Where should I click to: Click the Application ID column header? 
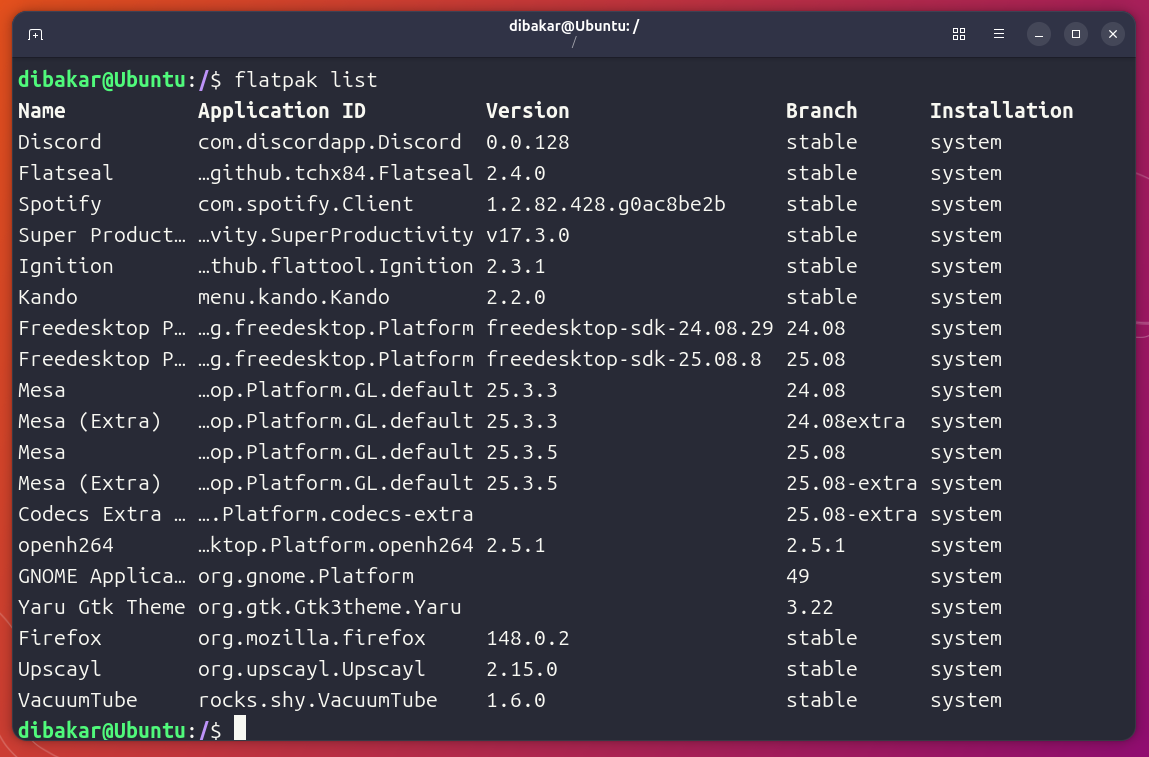[x=281, y=111]
